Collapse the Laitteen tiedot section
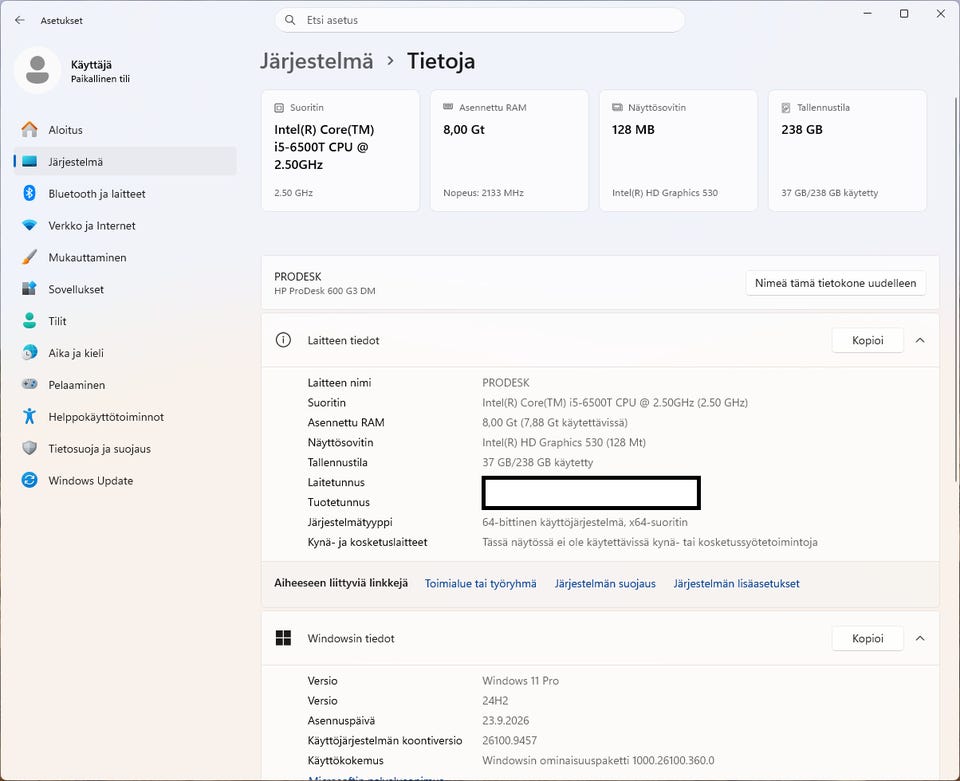The width and height of the screenshot is (960, 781). coord(920,340)
